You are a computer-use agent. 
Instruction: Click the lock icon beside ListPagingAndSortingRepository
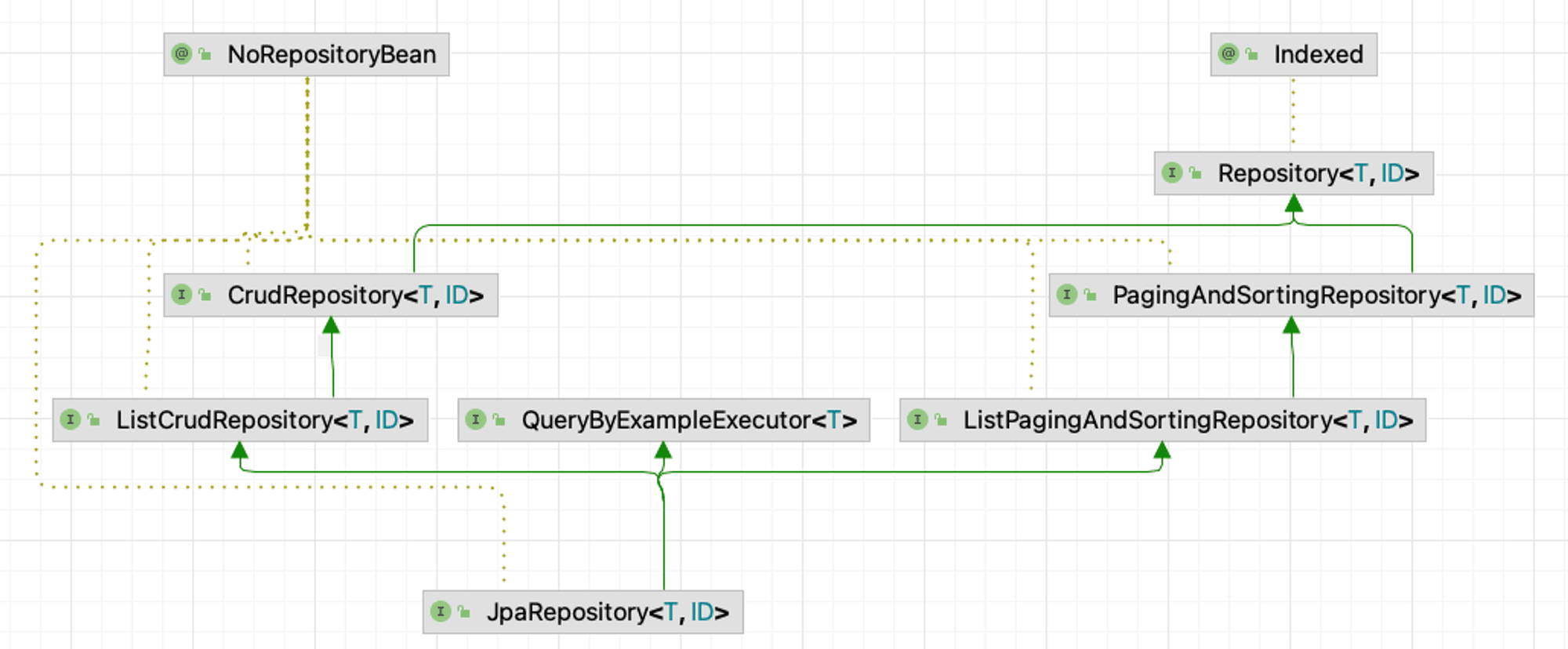pos(941,420)
